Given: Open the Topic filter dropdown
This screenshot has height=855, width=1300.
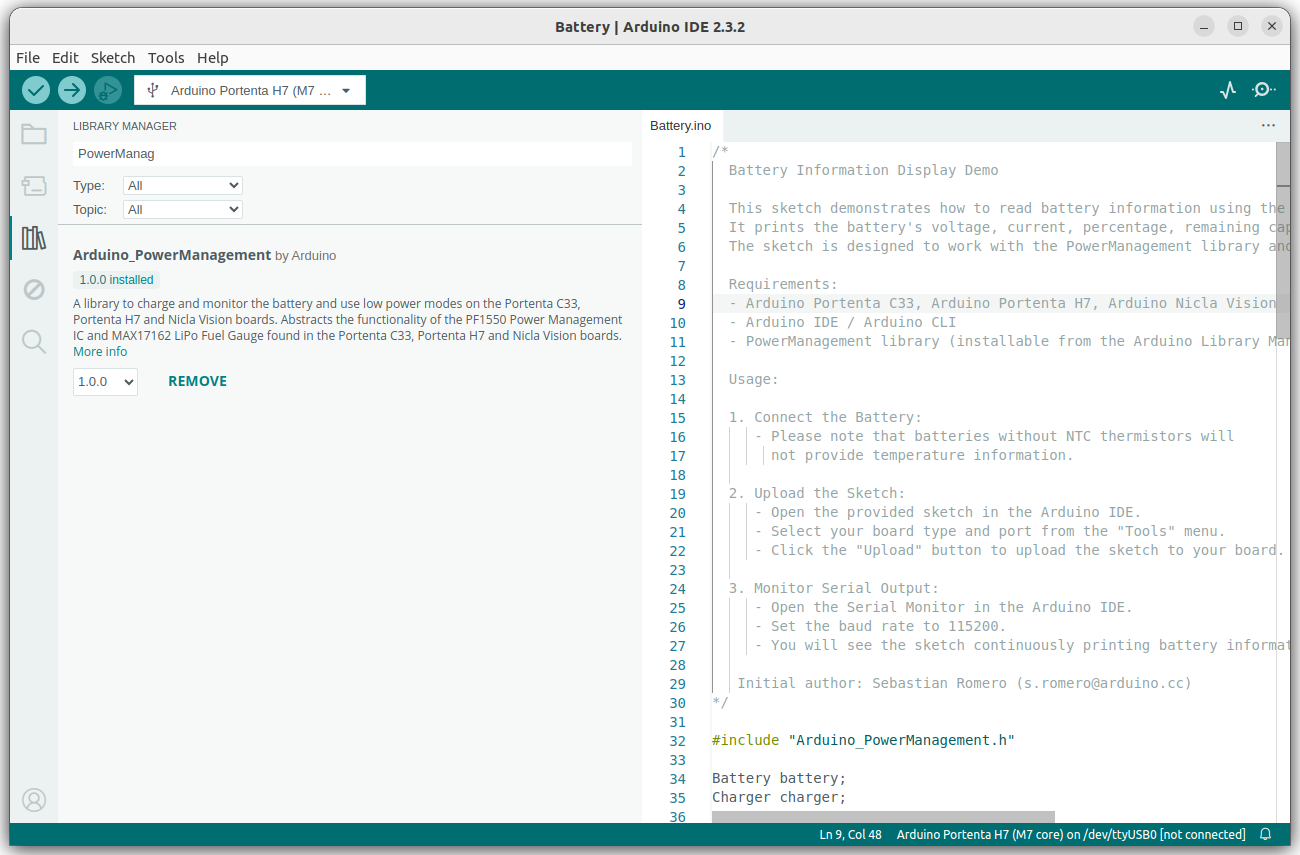Looking at the screenshot, I should point(183,210).
